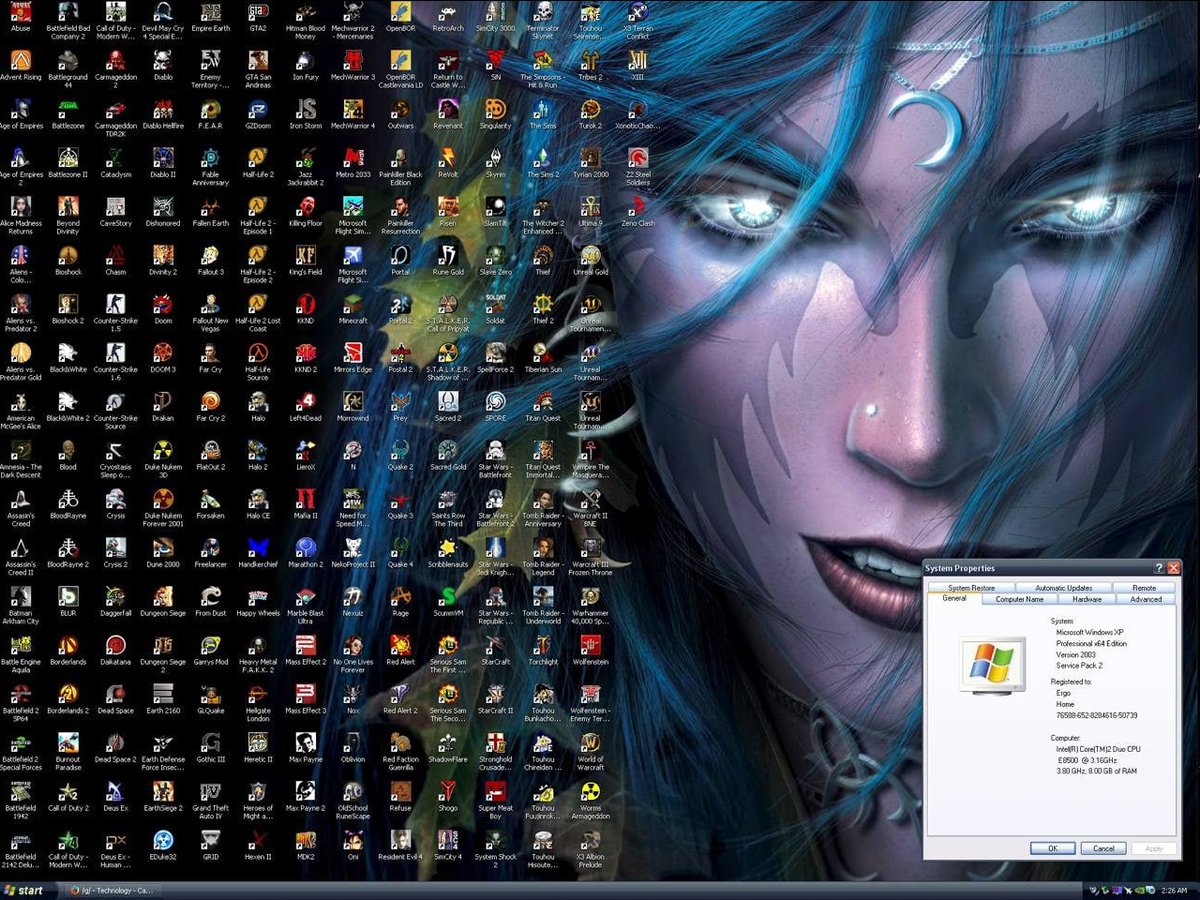Image resolution: width=1200 pixels, height=900 pixels.
Task: Open the Zeno Clash shortcut
Action: (638, 212)
